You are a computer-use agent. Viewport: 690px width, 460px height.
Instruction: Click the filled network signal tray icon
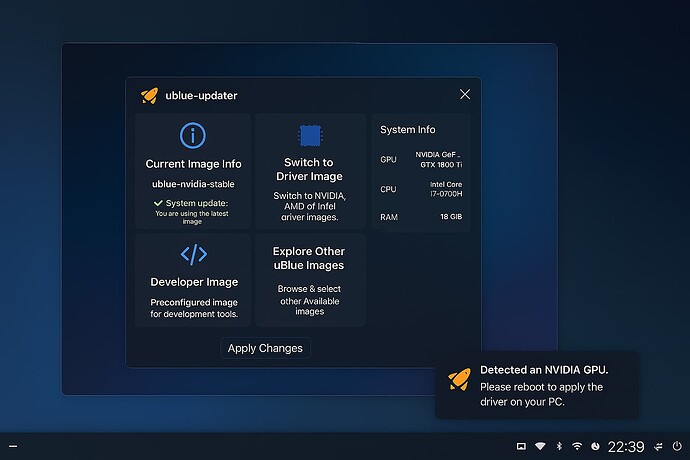click(540, 446)
